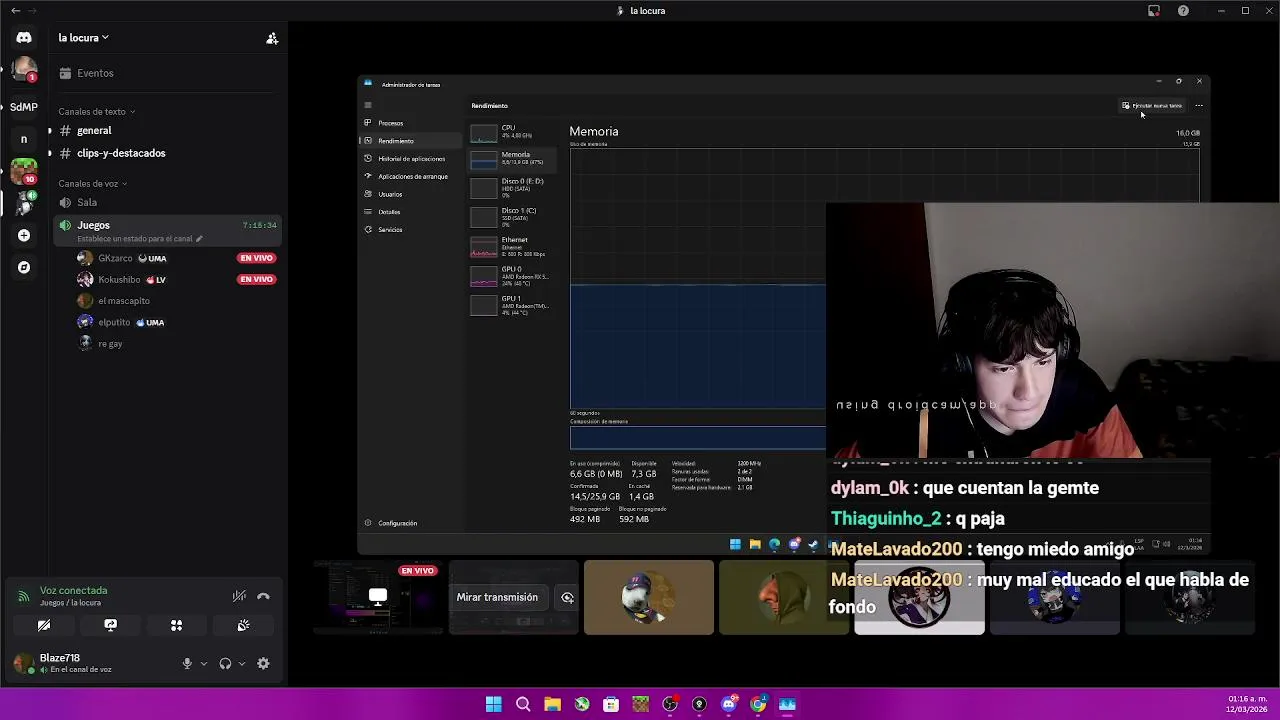
Task: Open taskbar search magnifier
Action: click(523, 705)
